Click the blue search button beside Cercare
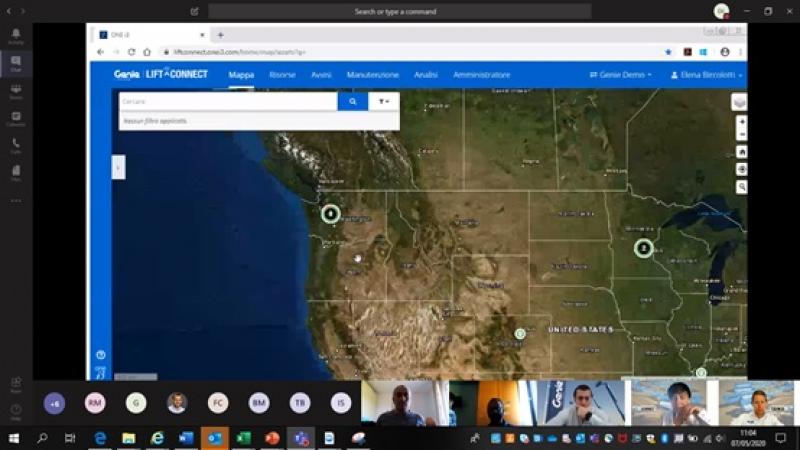800x450 pixels. point(353,102)
